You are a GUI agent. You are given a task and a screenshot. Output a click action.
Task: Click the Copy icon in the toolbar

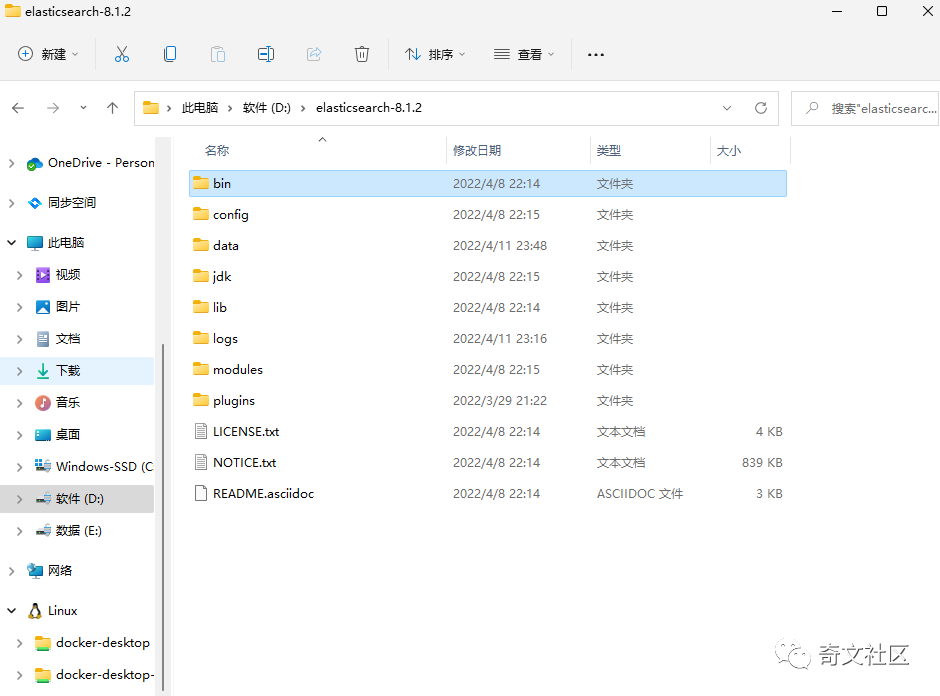(x=170, y=54)
